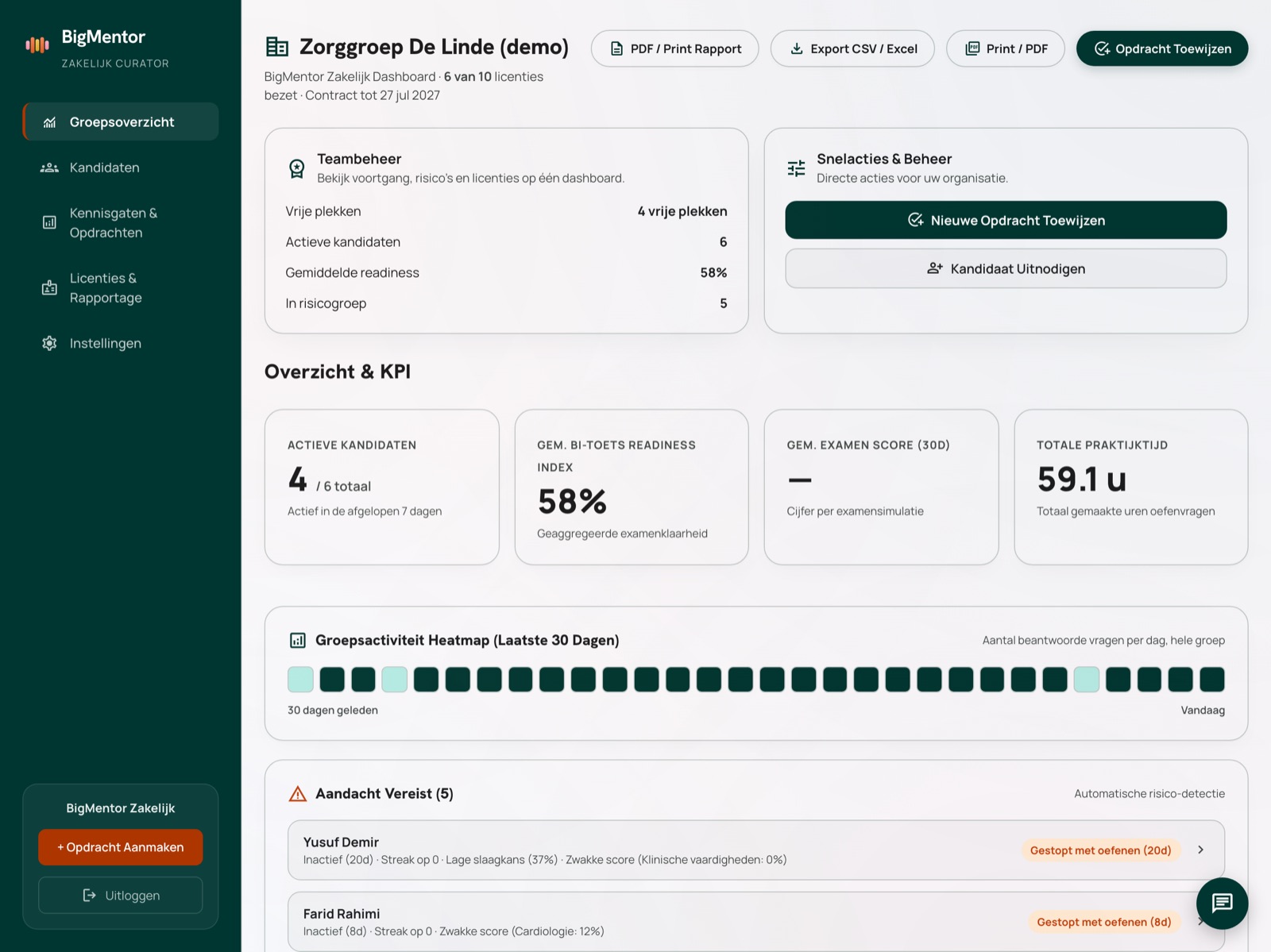The width and height of the screenshot is (1271, 952).
Task: Click the organization building icon beside Zorggroep De Linde
Action: [x=276, y=47]
